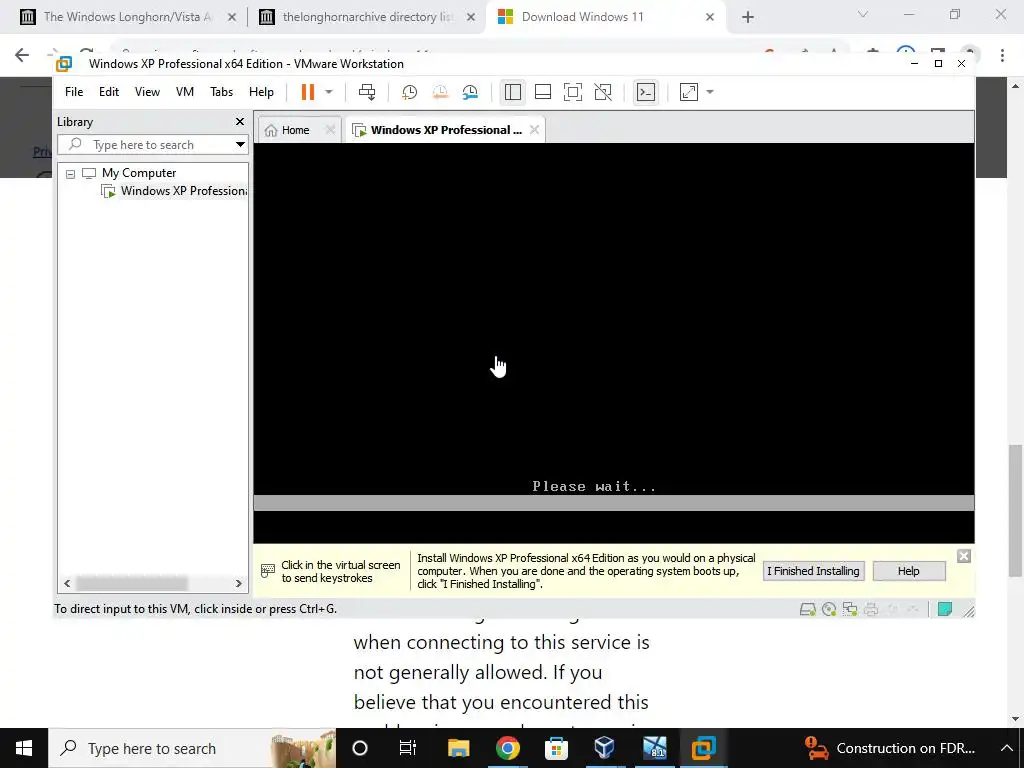Click the keyboard icon in hint bar
Viewport: 1024px width, 768px height.
point(267,571)
